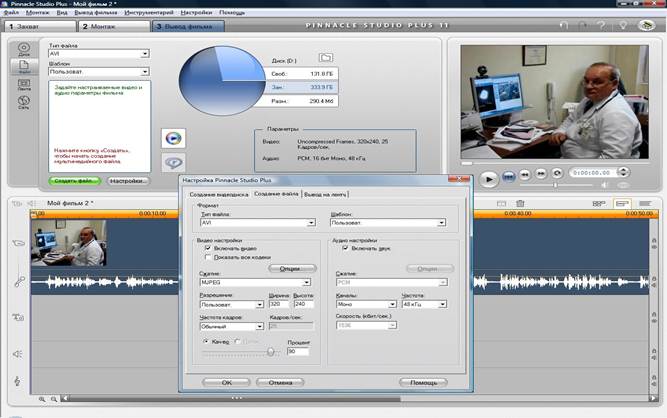The image size is (667, 418).
Task: Zoom in timeline magnifier icon
Action: pyautogui.click(x=42, y=399)
